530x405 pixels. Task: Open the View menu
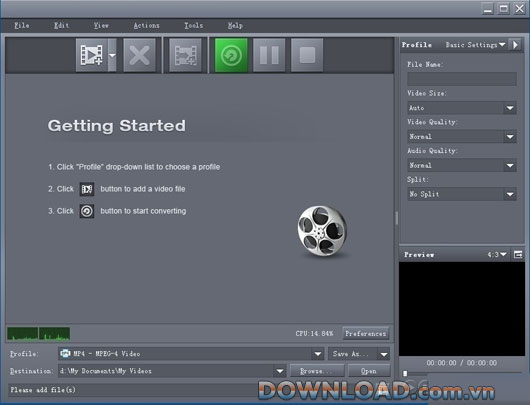coord(101,25)
